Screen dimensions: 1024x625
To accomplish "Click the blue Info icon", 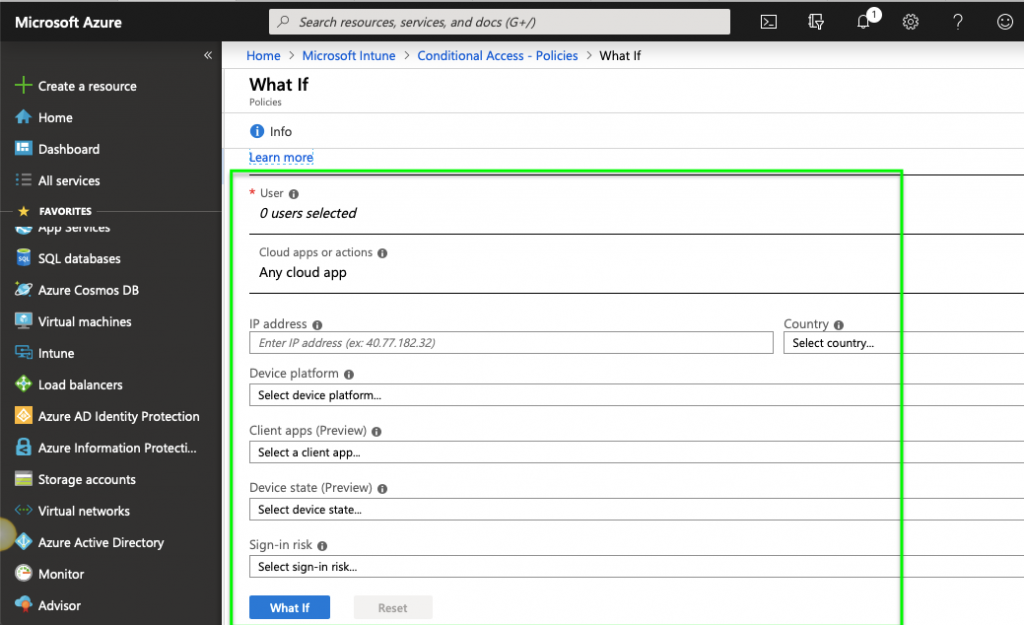I will [257, 131].
